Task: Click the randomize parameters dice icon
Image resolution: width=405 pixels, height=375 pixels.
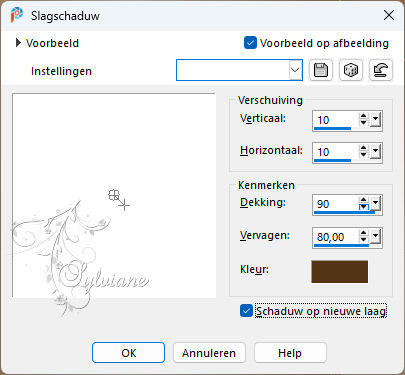Action: (x=351, y=70)
